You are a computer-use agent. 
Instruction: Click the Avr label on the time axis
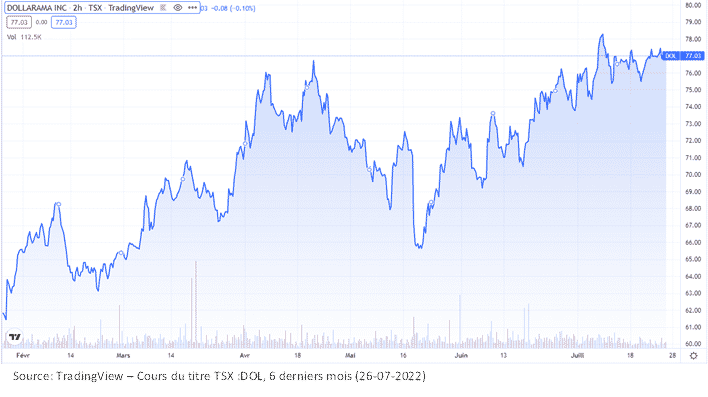[x=244, y=356]
